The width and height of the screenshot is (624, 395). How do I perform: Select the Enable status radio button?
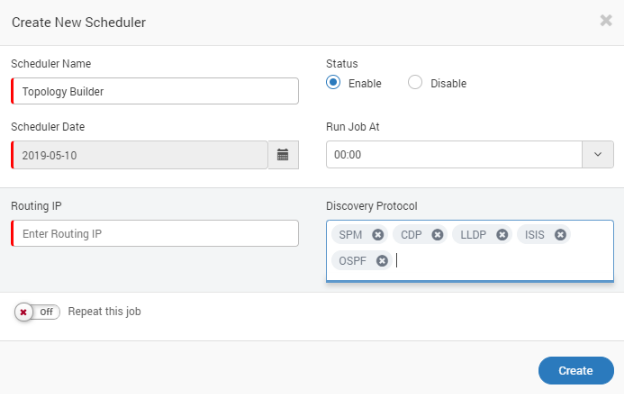pyautogui.click(x=333, y=82)
